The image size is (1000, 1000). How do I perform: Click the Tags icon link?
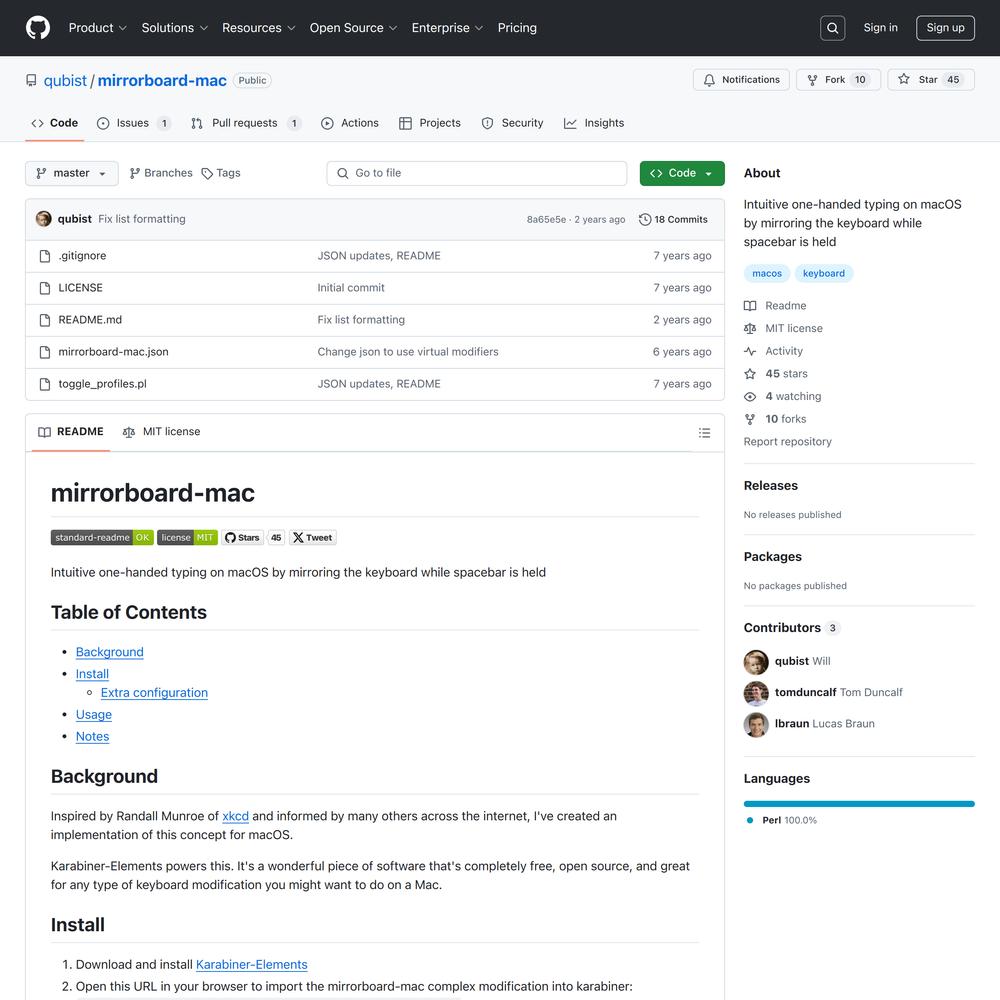[221, 173]
